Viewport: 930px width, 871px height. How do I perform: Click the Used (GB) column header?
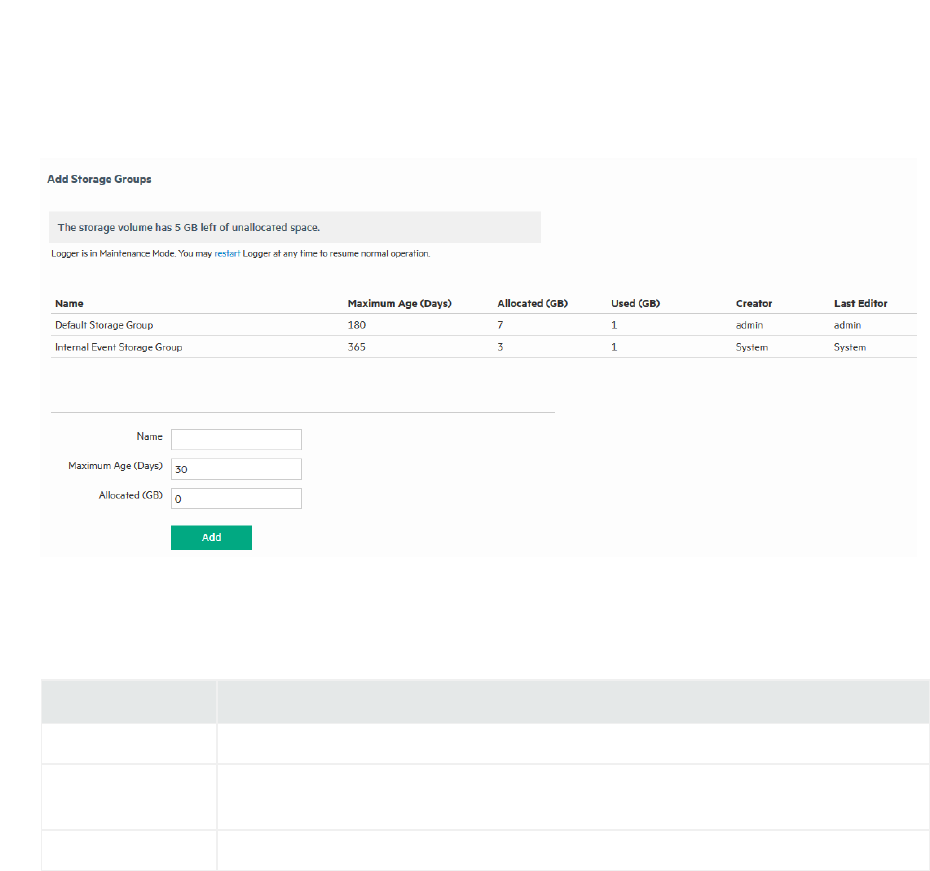(x=637, y=303)
